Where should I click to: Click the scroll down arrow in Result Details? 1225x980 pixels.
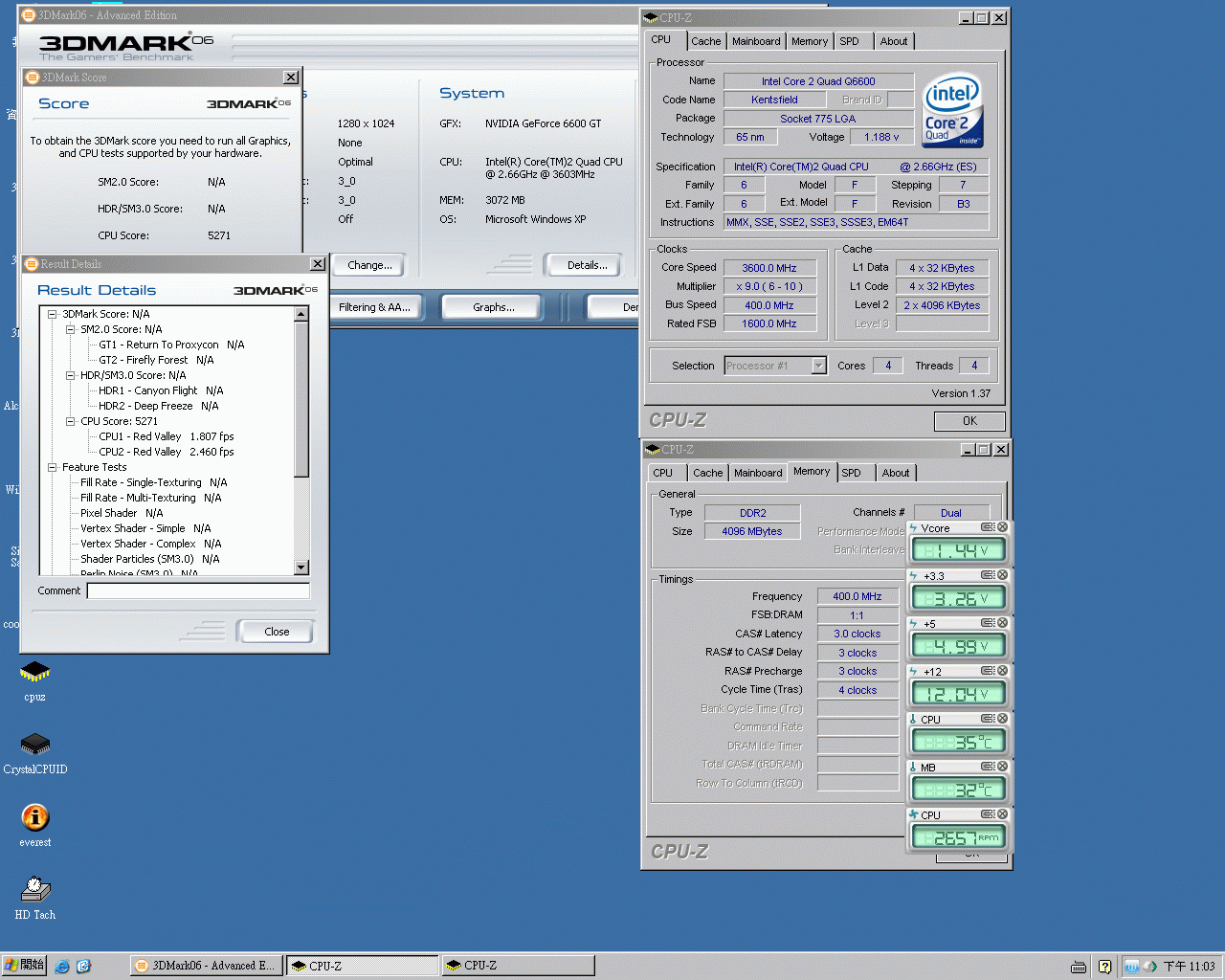pyautogui.click(x=301, y=568)
